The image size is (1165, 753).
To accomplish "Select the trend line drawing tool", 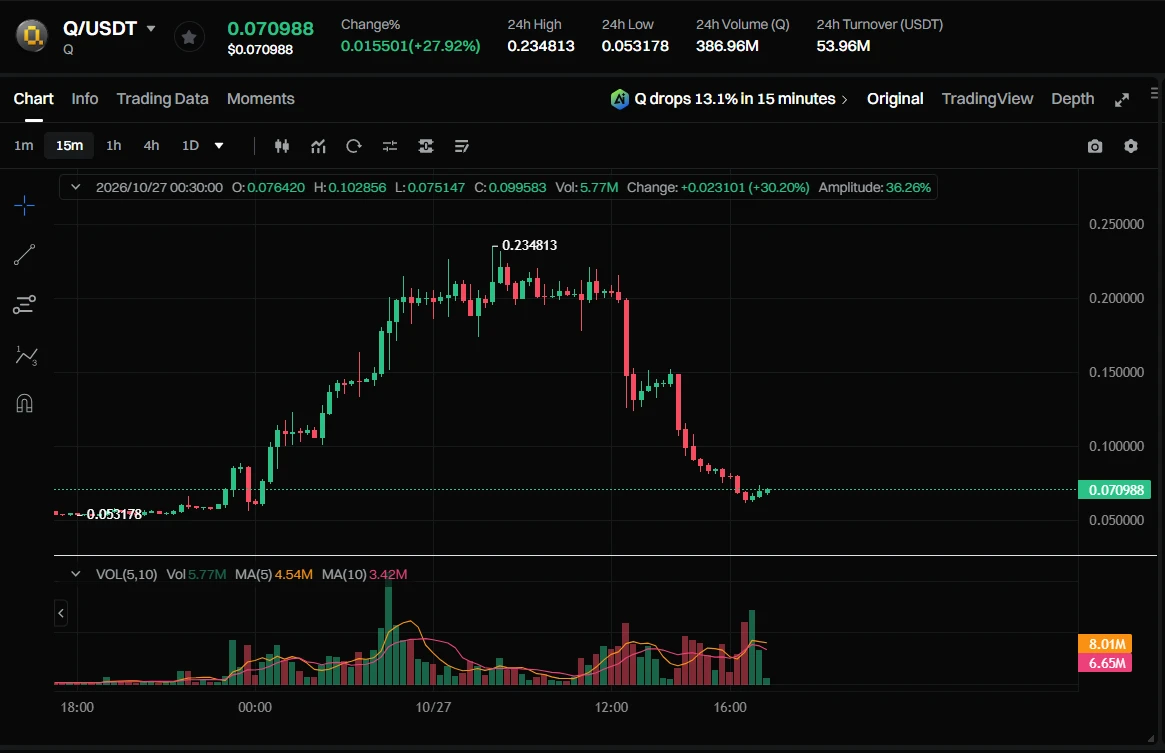I will point(25,255).
